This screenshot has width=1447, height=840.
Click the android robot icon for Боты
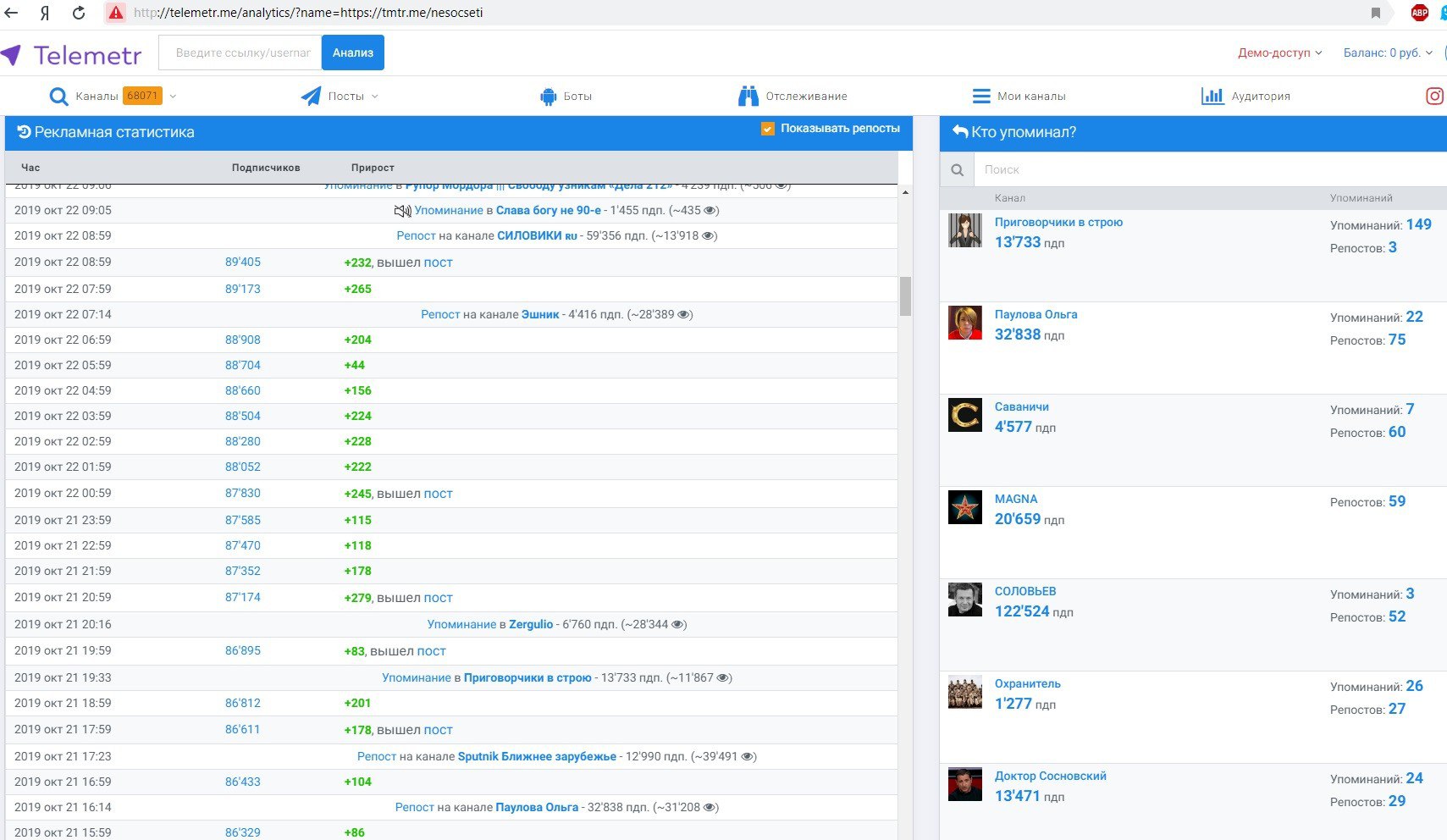548,97
